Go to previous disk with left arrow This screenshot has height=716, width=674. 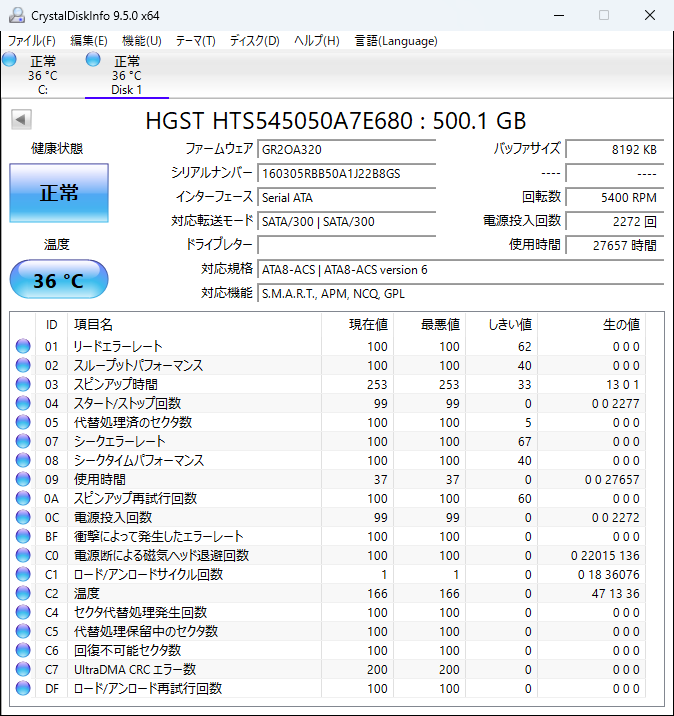click(x=21, y=120)
